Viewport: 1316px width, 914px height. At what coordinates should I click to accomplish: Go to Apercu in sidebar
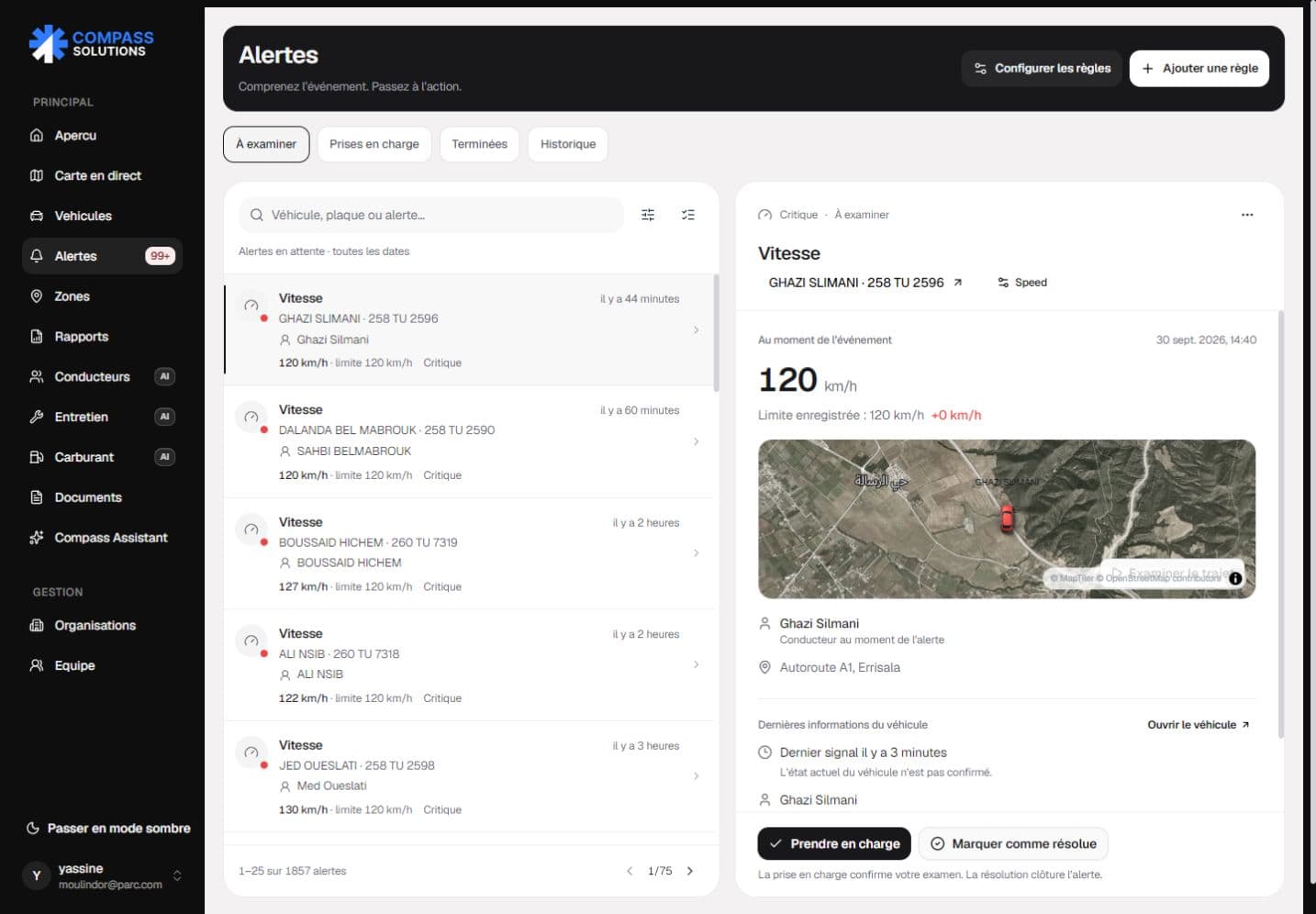pyautogui.click(x=102, y=135)
